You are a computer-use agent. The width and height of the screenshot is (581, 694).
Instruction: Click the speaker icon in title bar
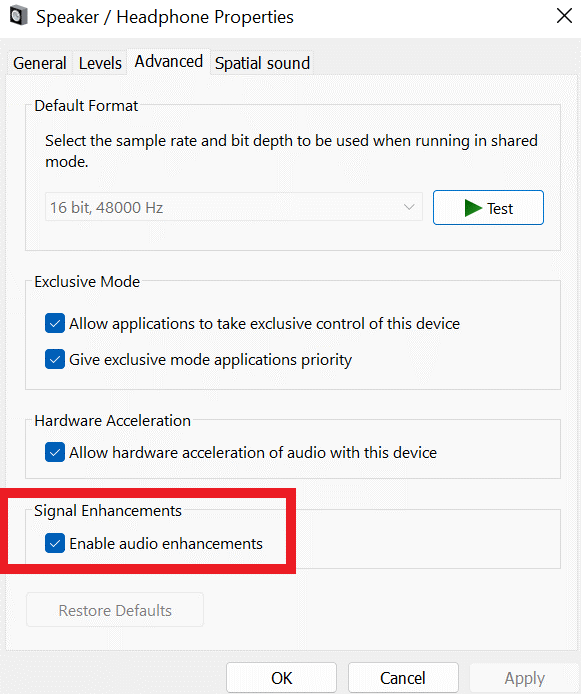click(18, 16)
